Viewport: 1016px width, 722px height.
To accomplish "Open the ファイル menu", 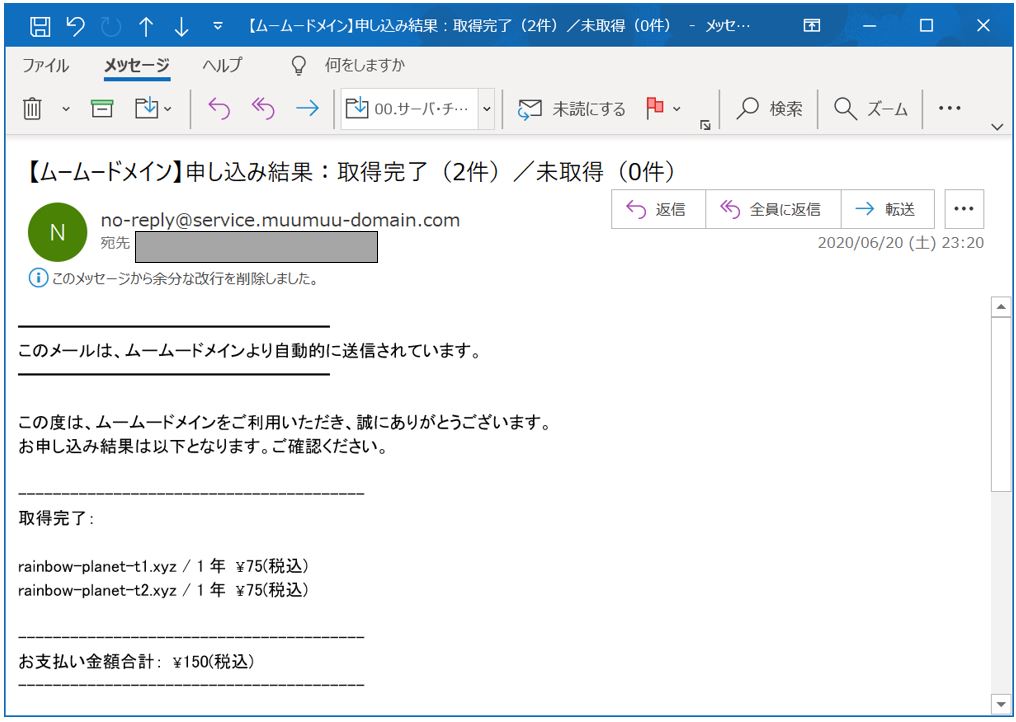I will 45,65.
